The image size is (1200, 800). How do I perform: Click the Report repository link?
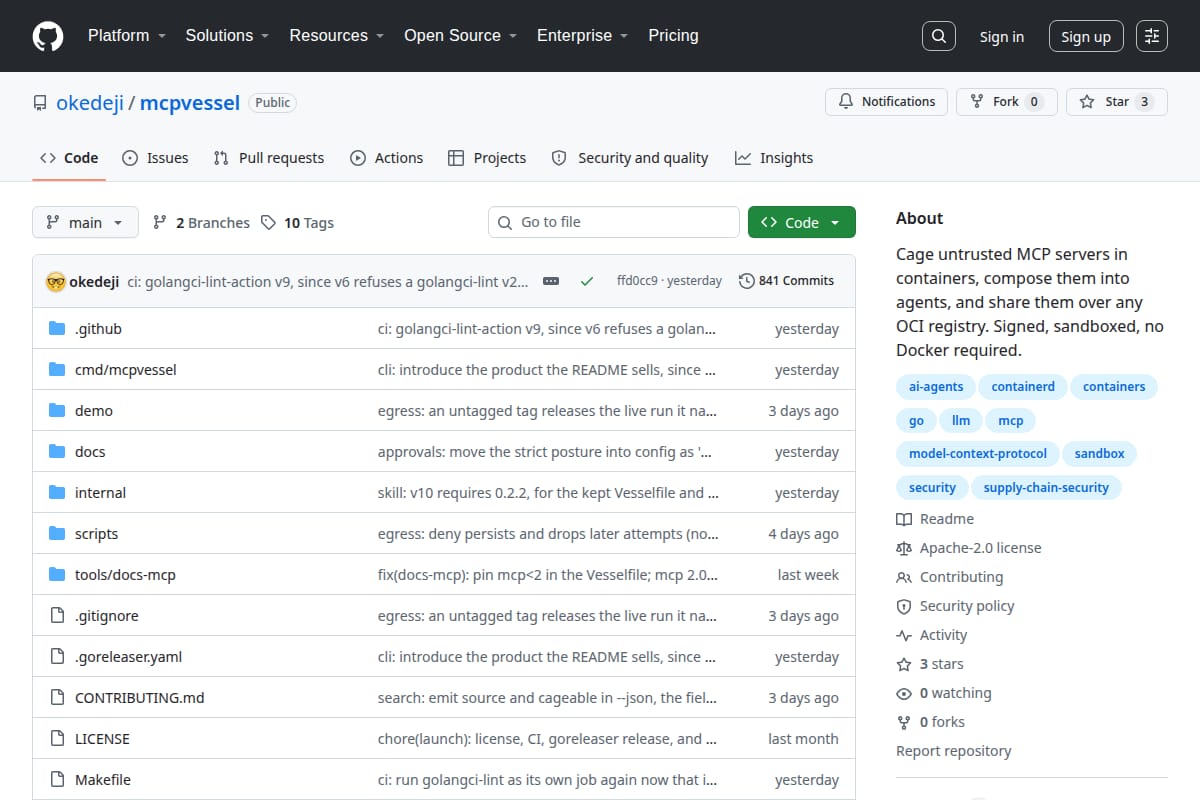click(954, 751)
